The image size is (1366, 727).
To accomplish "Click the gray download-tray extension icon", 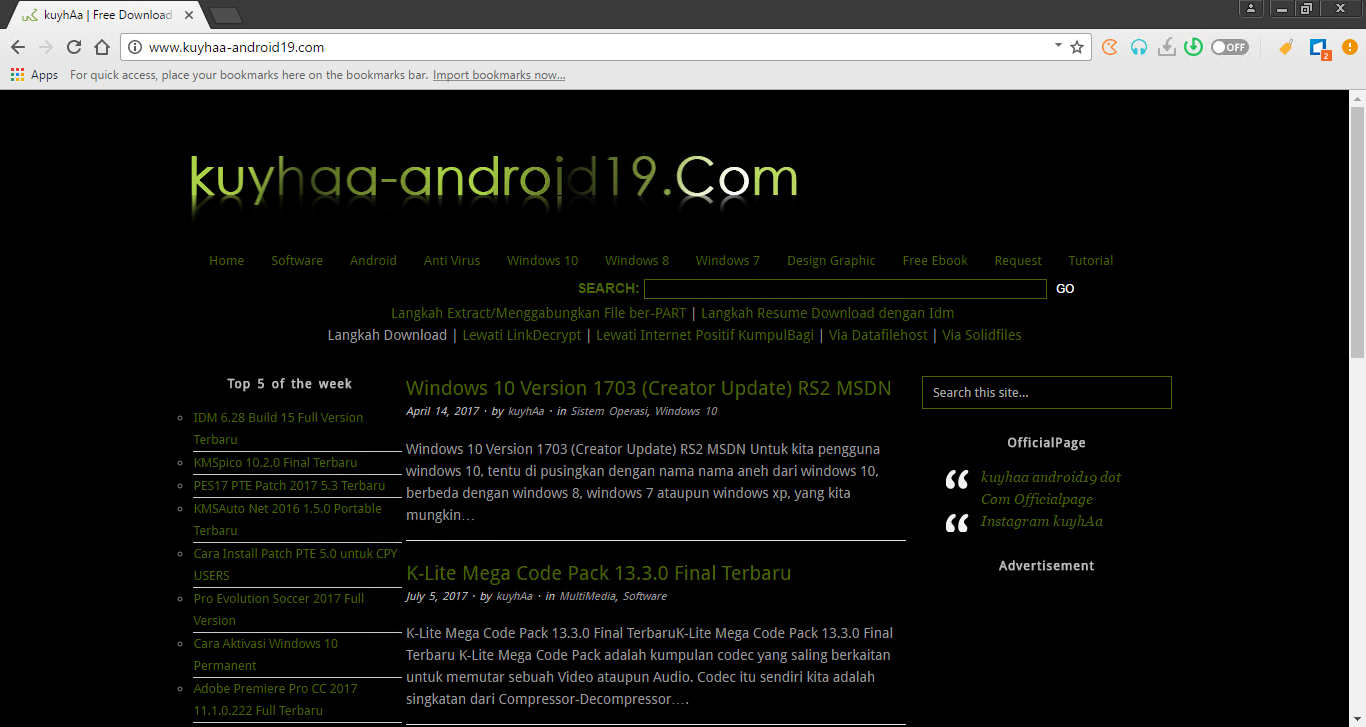I will [x=1166, y=47].
